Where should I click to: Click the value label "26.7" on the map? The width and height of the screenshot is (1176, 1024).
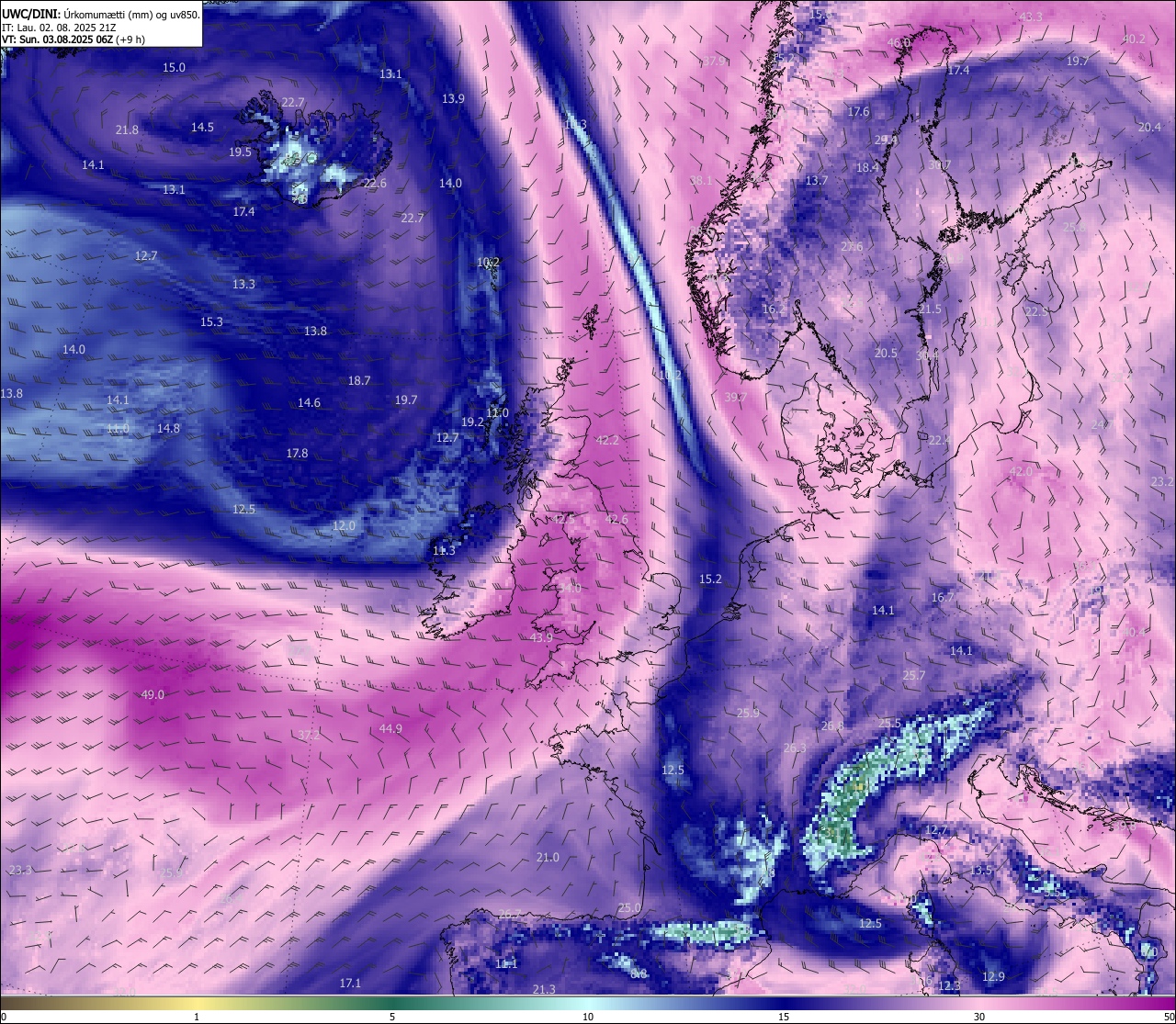point(510,915)
